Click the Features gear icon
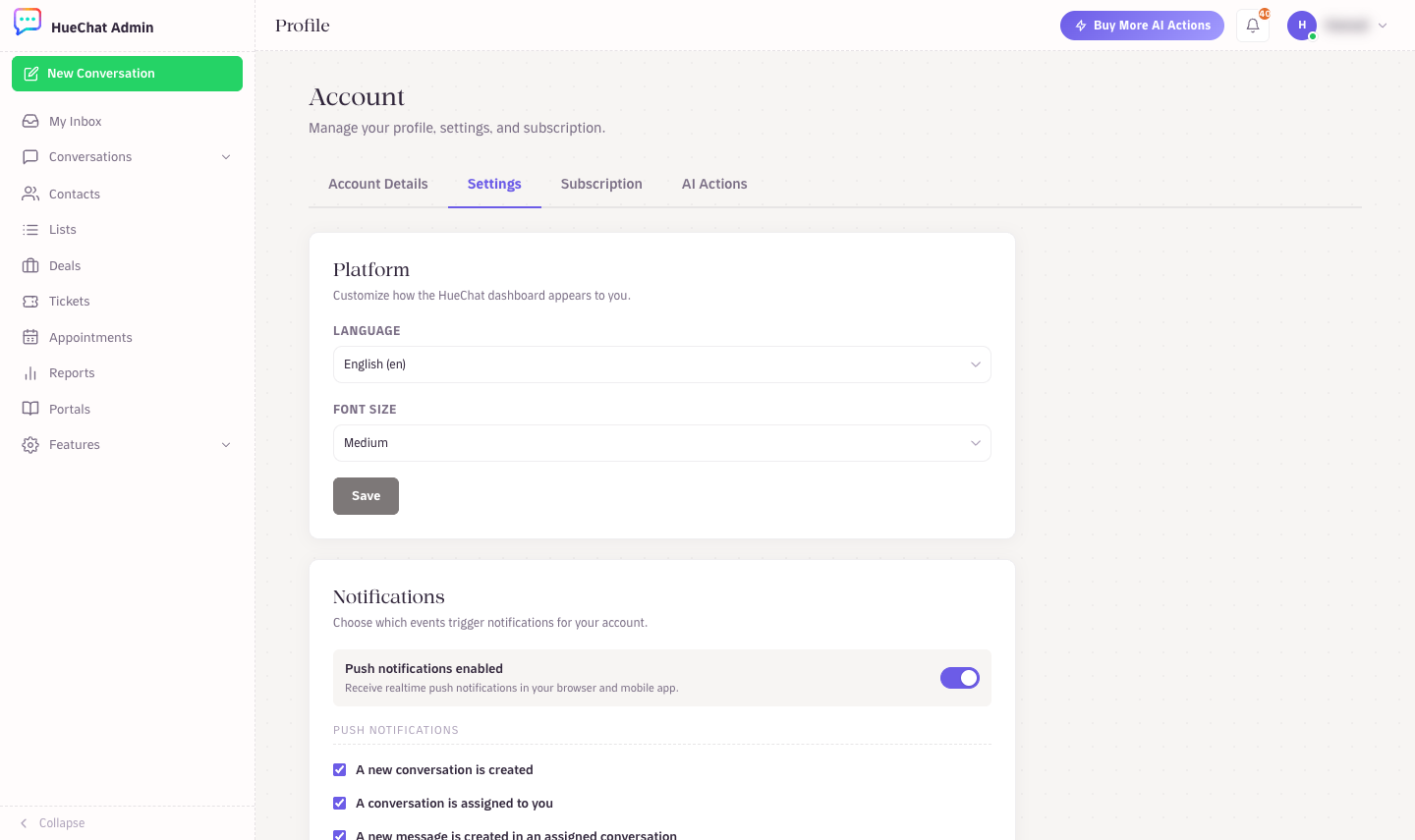 point(30,444)
